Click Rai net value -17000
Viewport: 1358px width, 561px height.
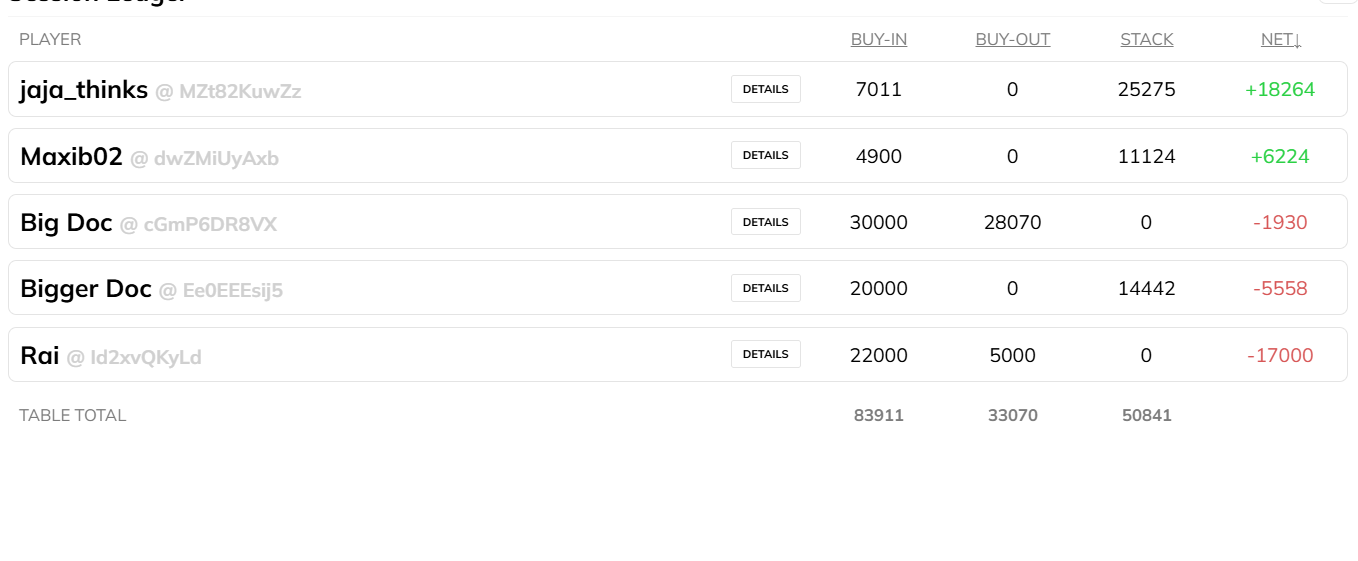[x=1280, y=355]
